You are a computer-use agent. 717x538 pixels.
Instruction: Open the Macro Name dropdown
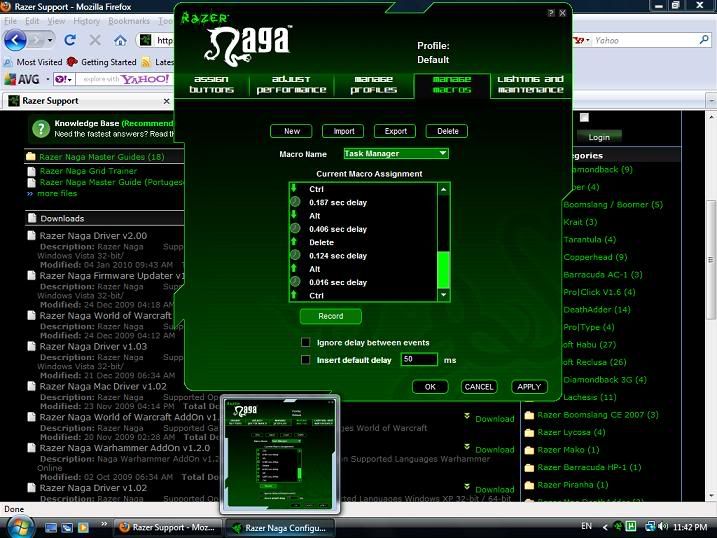click(x=443, y=154)
